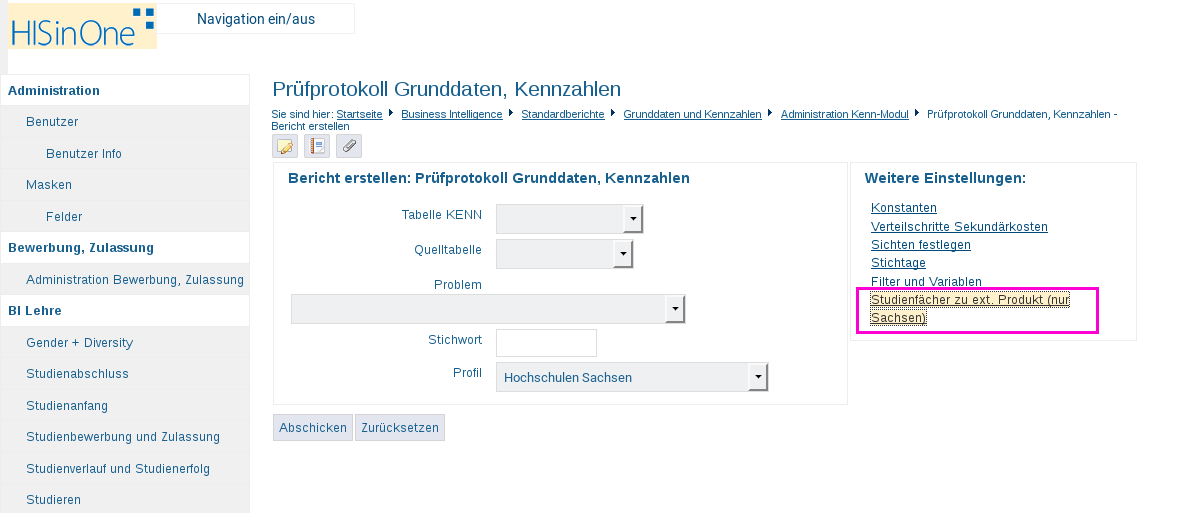The image size is (1178, 513).
Task: Go to Business Intelligence breadcrumb
Action: pyautogui.click(x=451, y=114)
